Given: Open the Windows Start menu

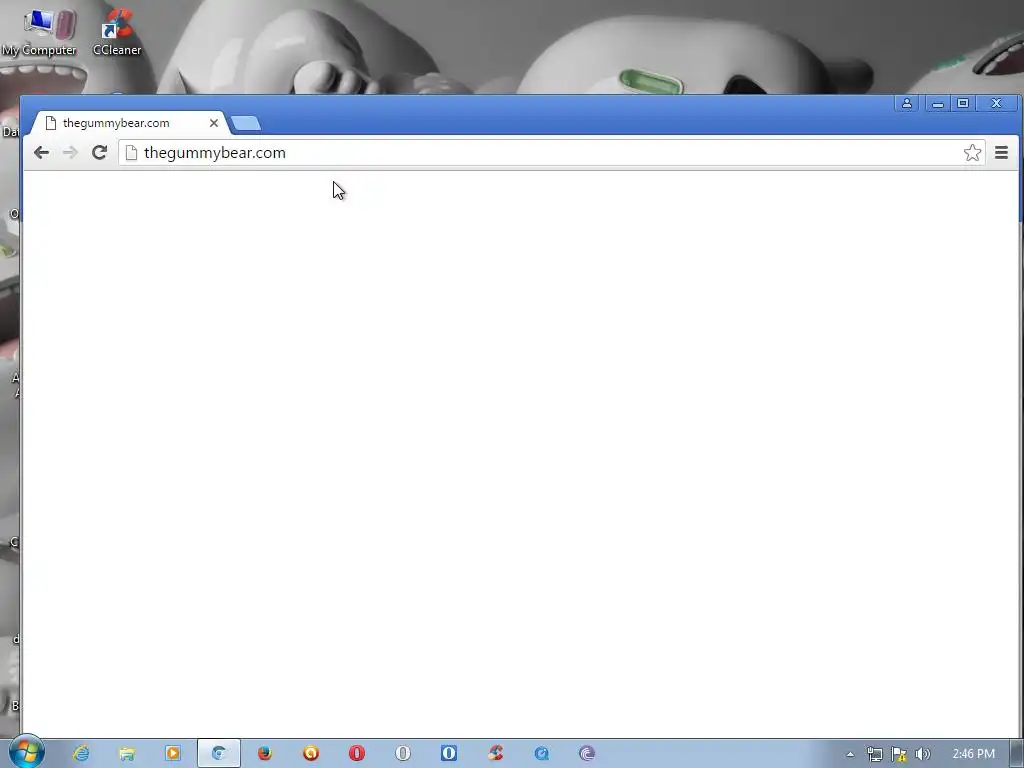Looking at the screenshot, I should pyautogui.click(x=26, y=752).
